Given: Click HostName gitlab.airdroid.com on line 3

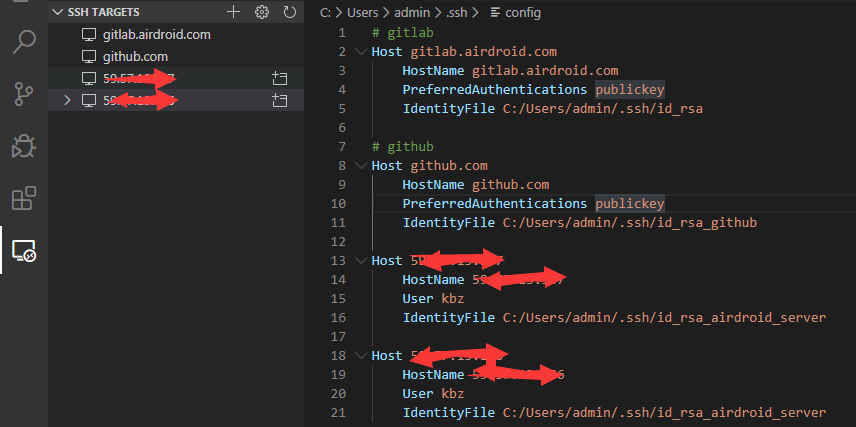Looking at the screenshot, I should [510, 70].
